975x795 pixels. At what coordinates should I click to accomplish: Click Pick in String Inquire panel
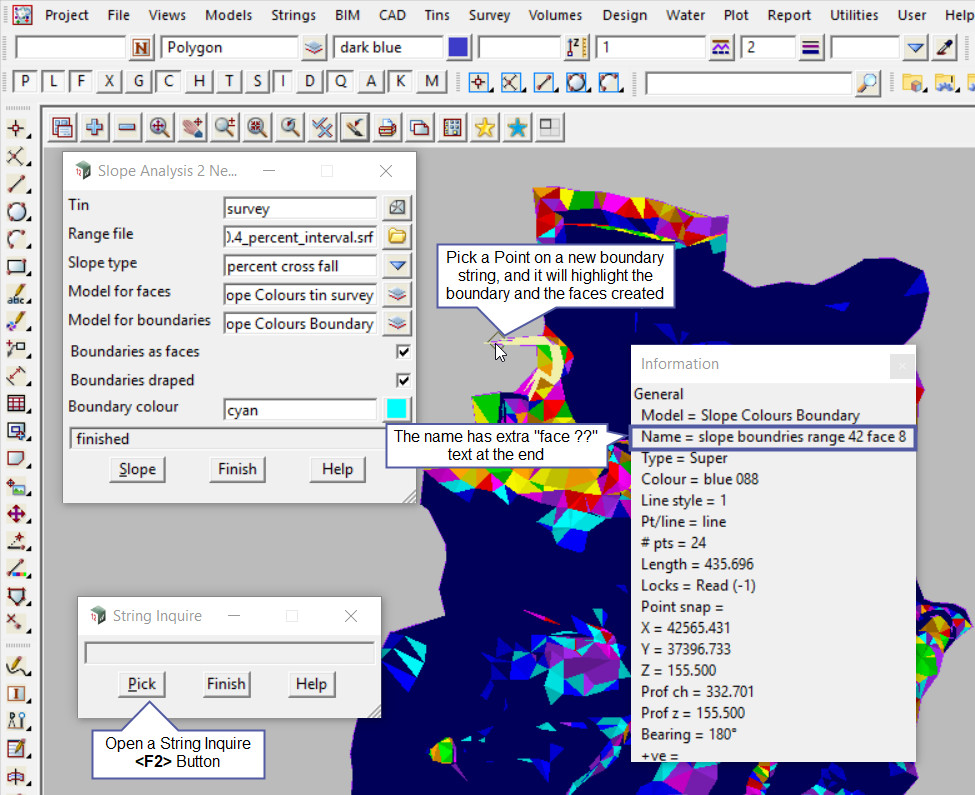[x=142, y=684]
